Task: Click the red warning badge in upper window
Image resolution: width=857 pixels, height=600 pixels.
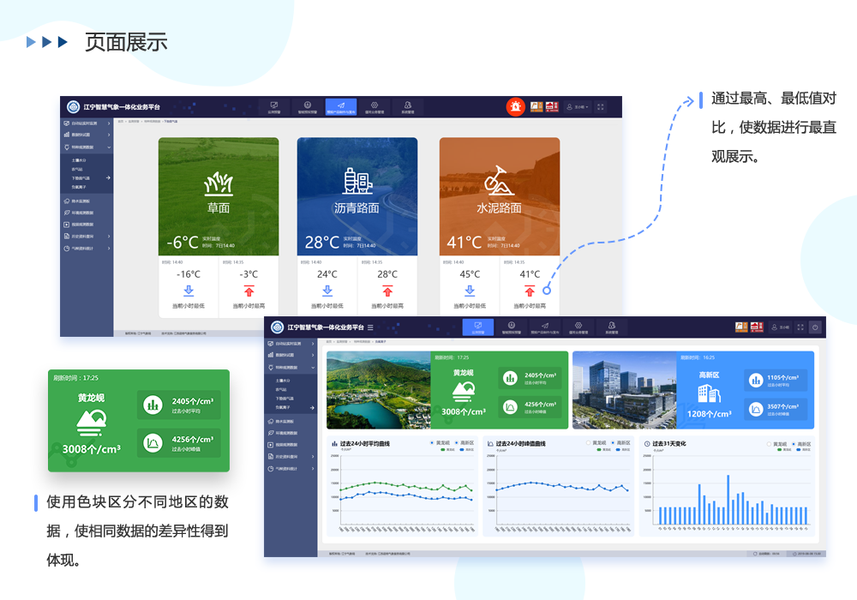Action: click(x=552, y=107)
